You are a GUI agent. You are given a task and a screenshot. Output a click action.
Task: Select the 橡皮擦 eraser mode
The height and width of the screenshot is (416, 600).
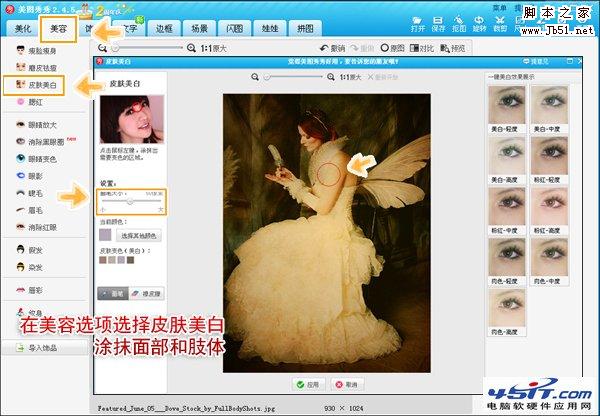pos(147,294)
